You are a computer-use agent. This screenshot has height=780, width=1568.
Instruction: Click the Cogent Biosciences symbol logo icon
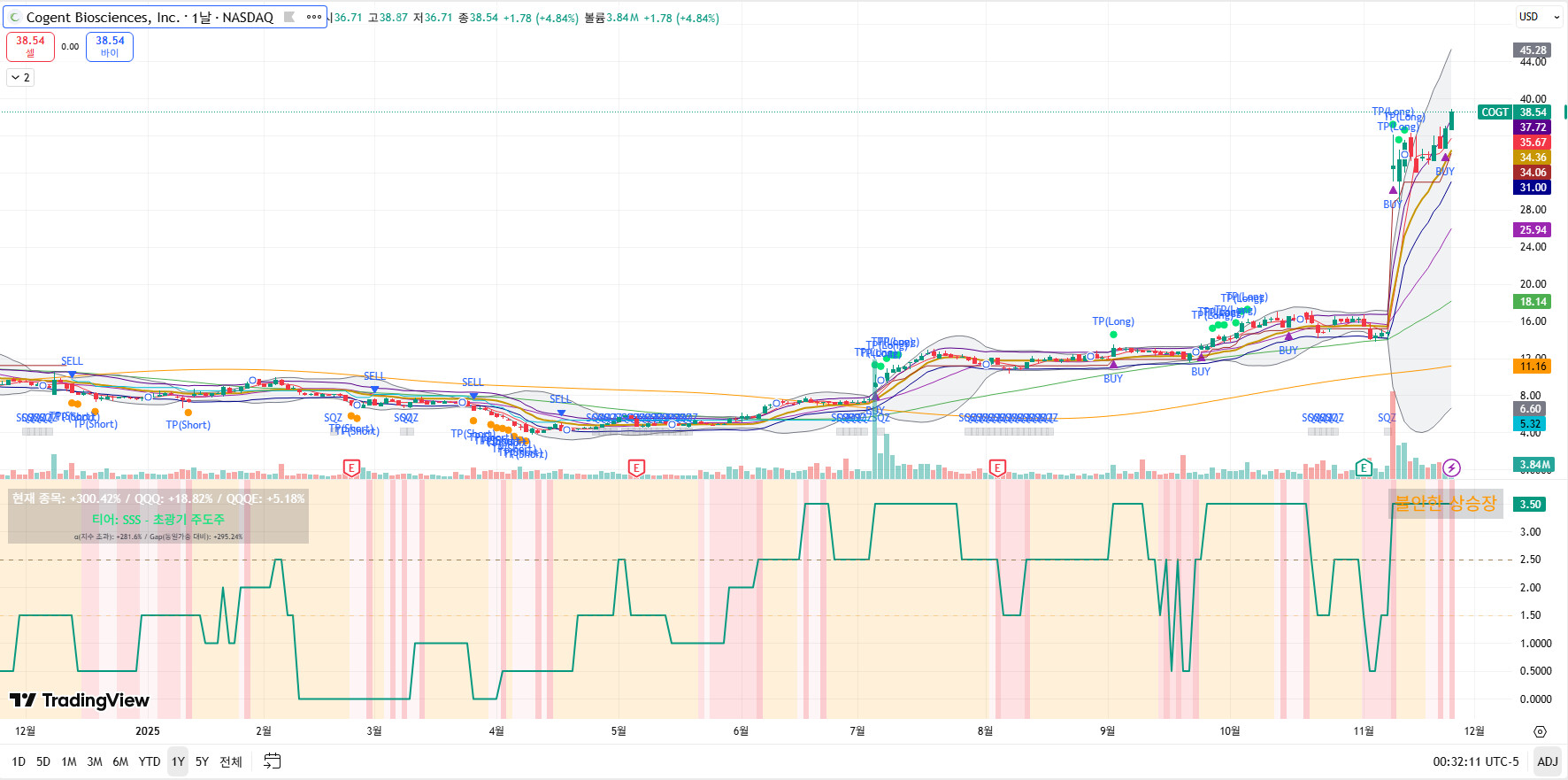14,17
